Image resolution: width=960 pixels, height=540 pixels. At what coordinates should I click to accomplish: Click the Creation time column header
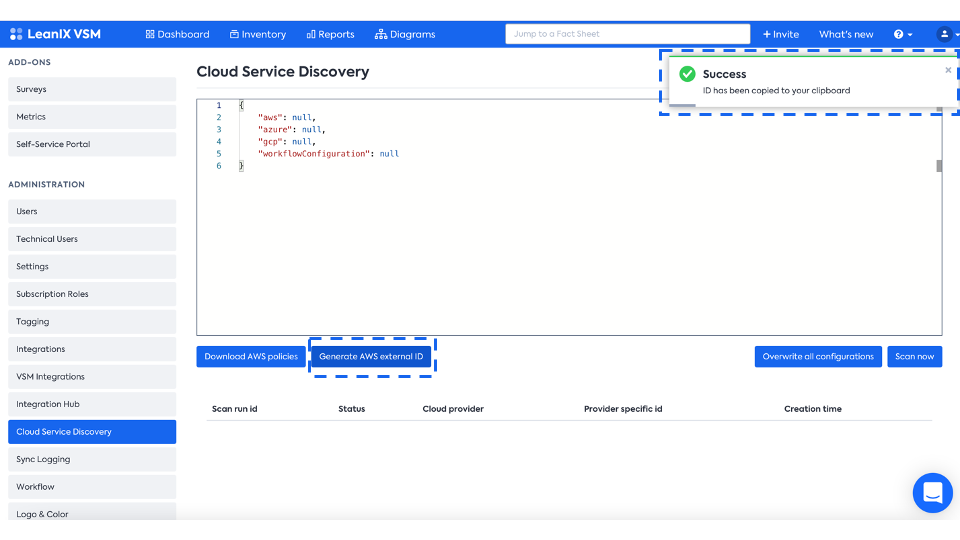pyautogui.click(x=813, y=409)
